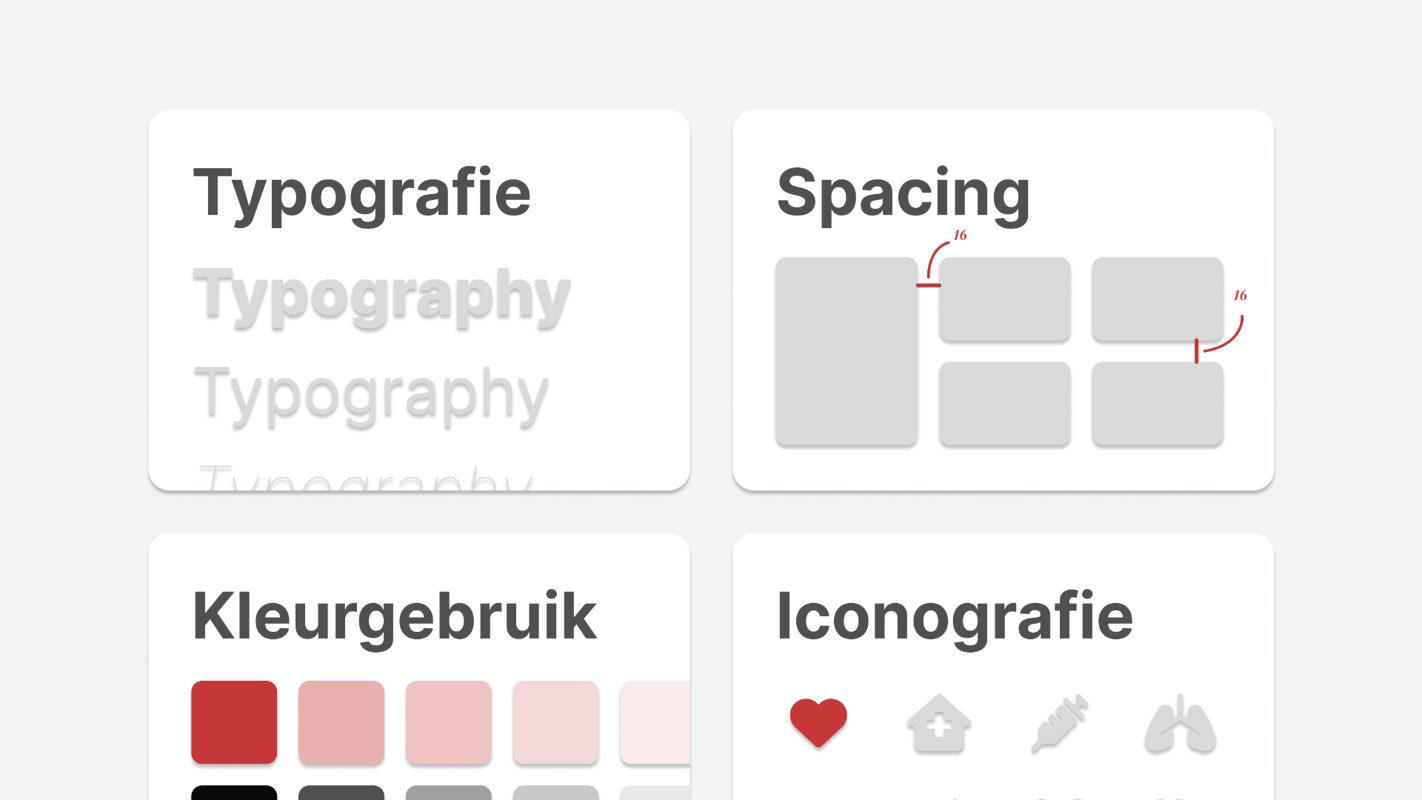Click the vertical red spacing marker
Screen dimensions: 1422x800
tap(1196, 350)
